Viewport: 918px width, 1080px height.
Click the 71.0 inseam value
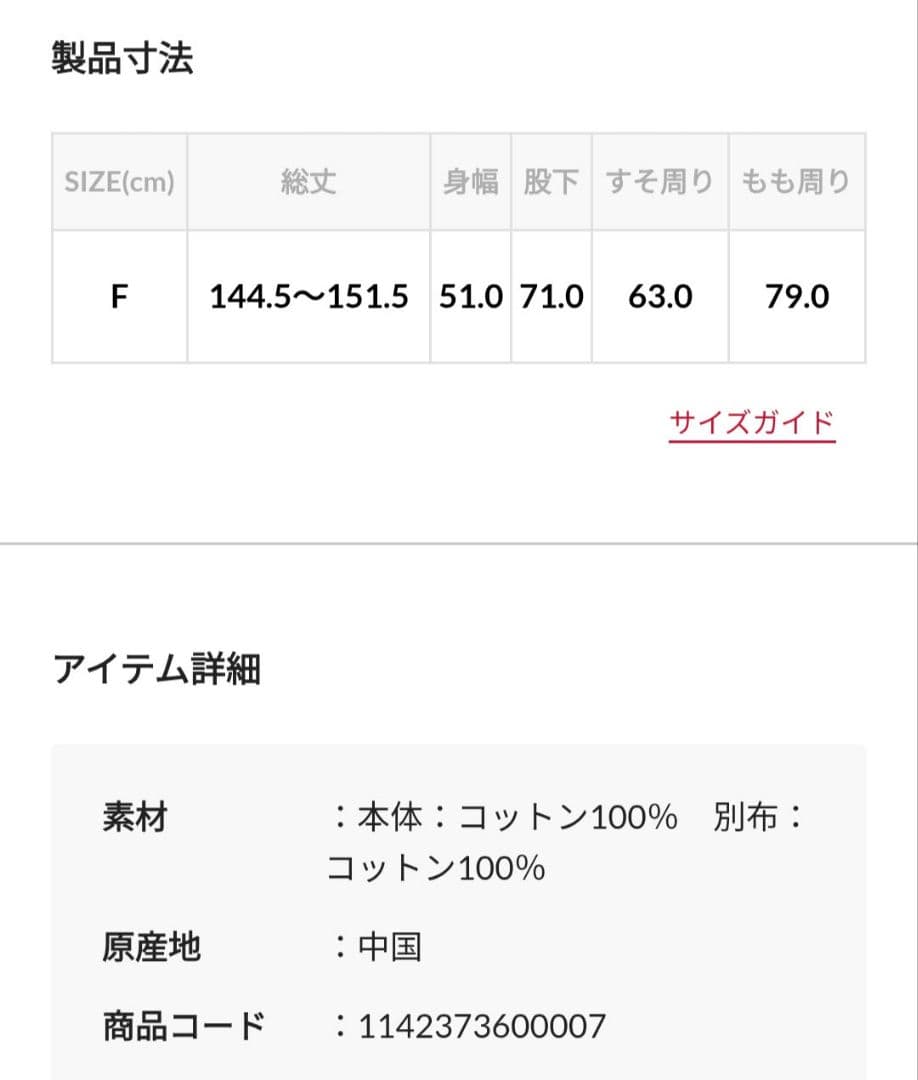[x=552, y=297]
